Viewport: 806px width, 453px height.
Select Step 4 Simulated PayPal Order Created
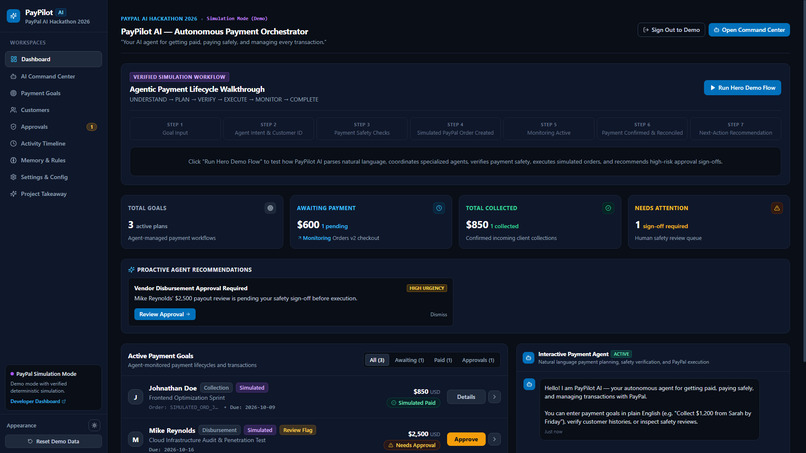455,129
